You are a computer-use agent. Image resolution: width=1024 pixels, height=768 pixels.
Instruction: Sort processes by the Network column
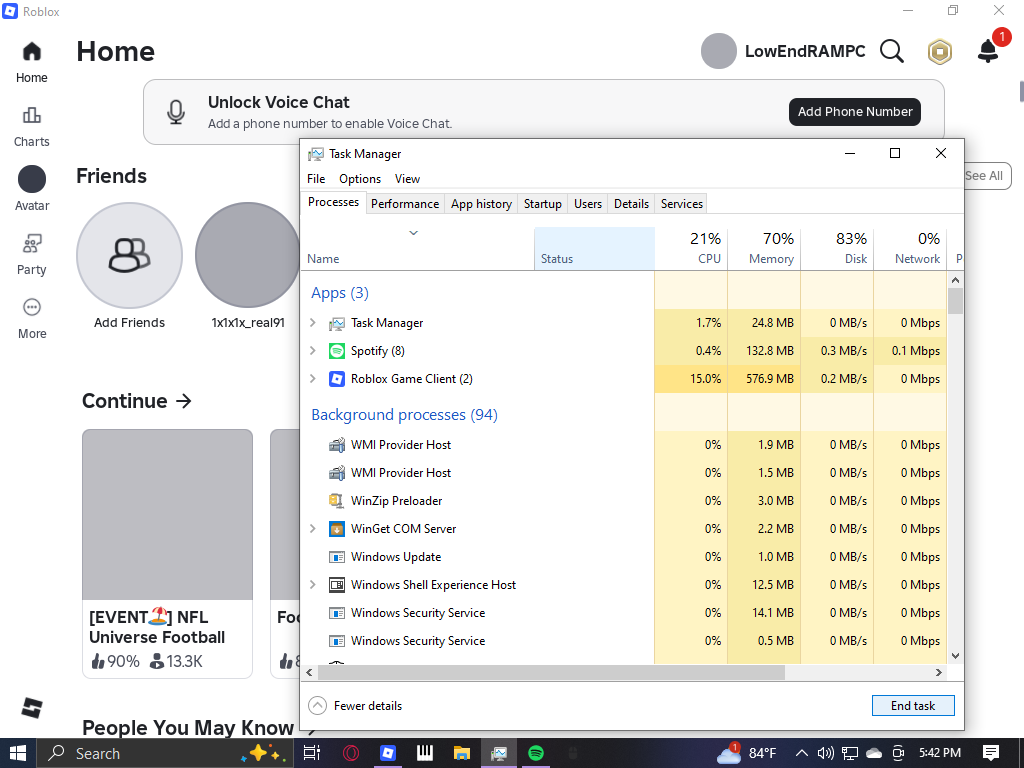click(x=910, y=248)
